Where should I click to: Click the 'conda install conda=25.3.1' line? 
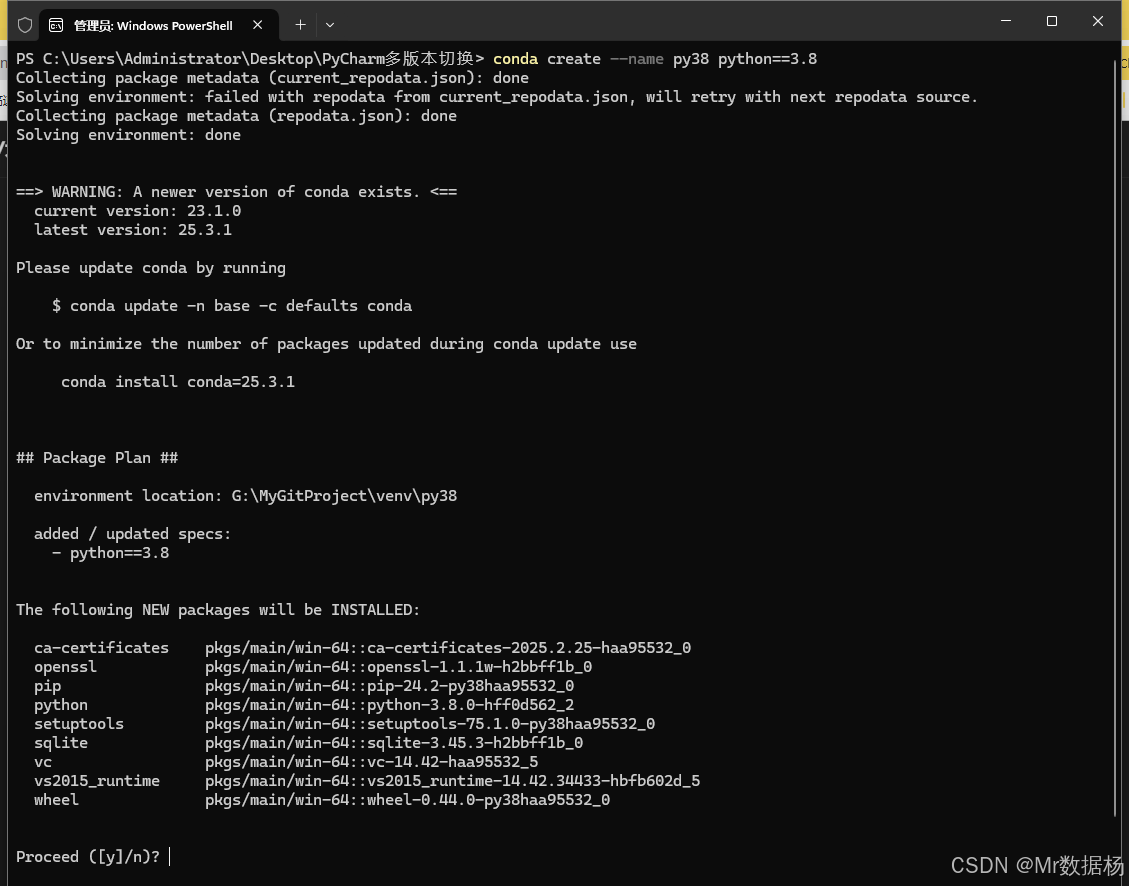coord(178,381)
